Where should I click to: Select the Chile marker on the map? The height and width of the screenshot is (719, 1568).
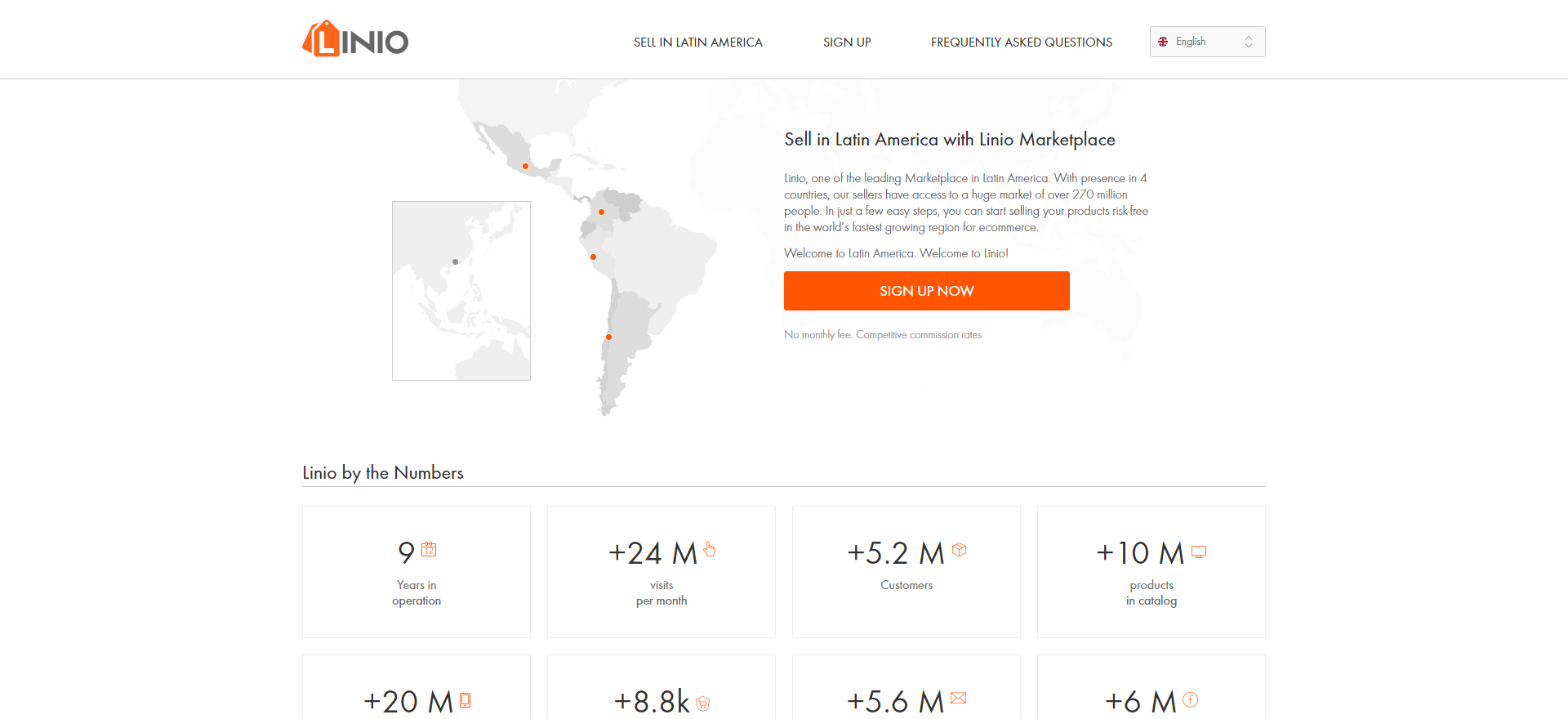608,337
